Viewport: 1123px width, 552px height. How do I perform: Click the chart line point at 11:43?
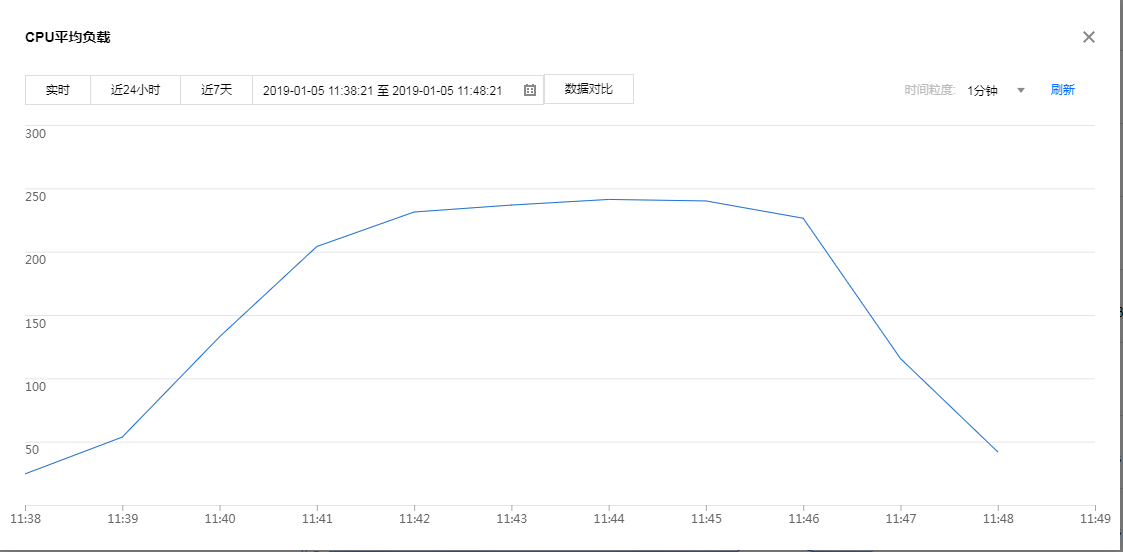coord(512,205)
